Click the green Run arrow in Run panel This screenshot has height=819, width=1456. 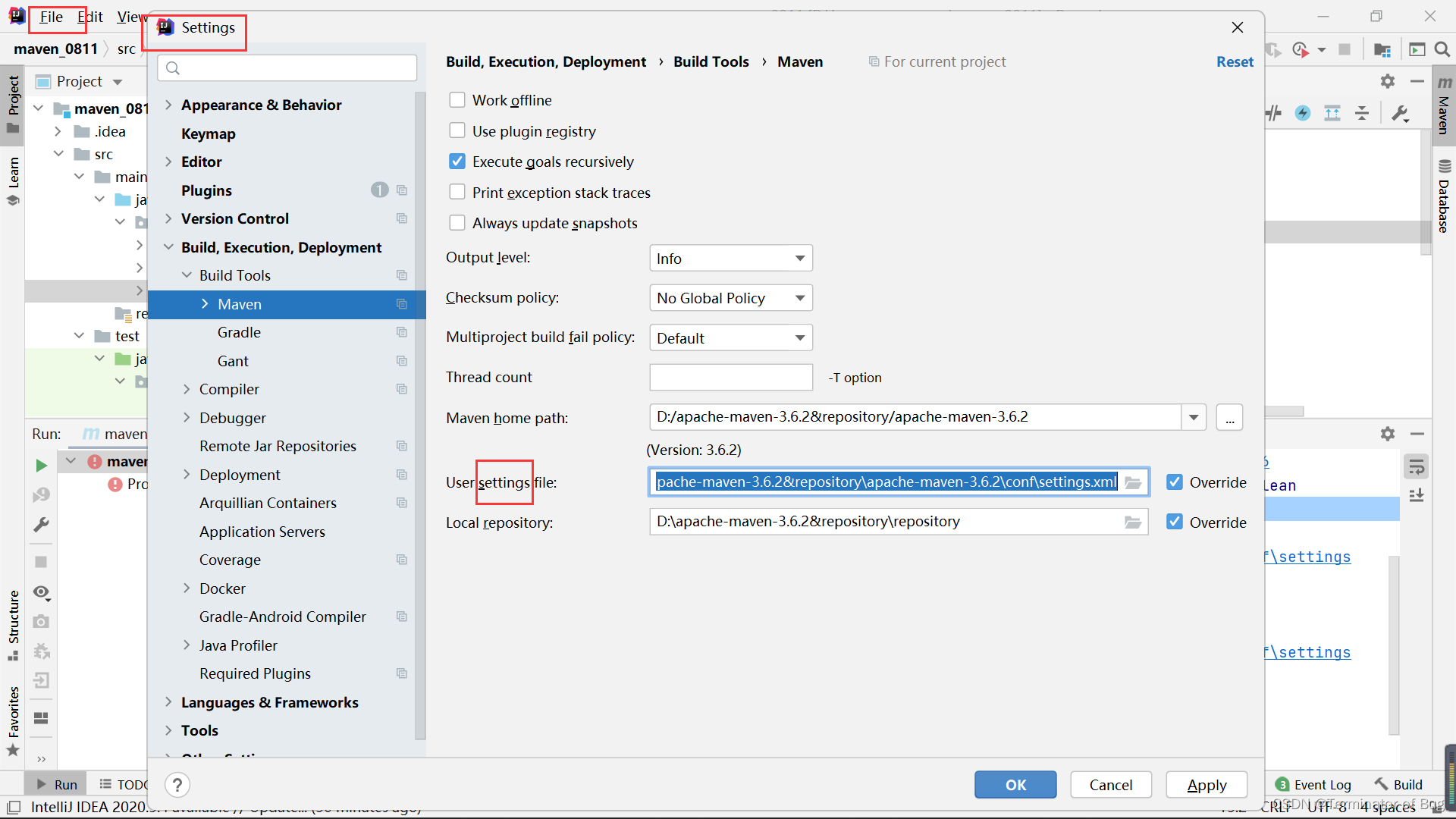click(41, 465)
